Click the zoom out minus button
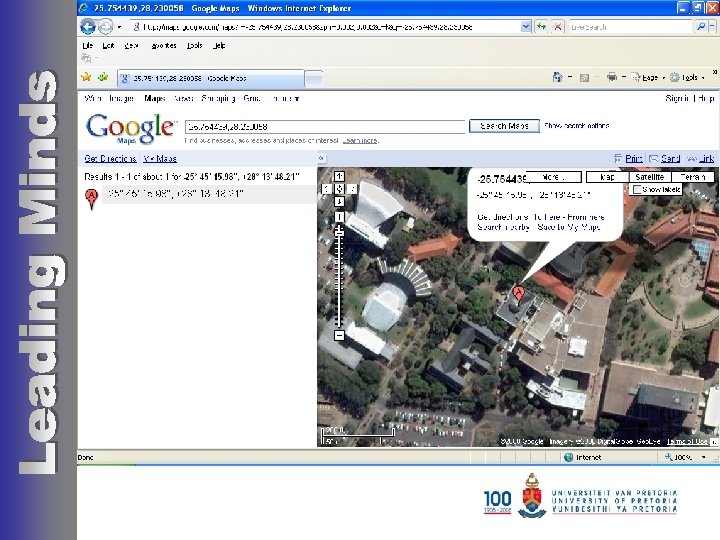The image size is (720, 540). [339, 335]
